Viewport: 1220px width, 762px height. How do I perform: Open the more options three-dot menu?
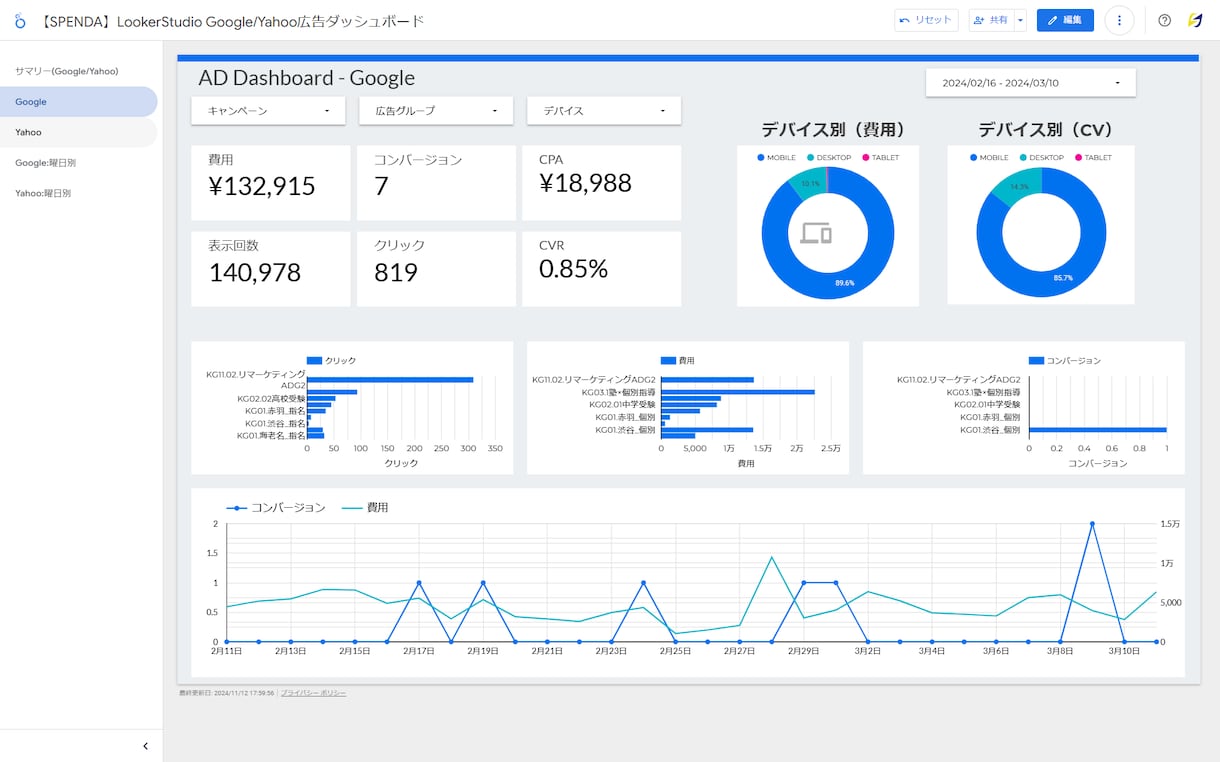pos(1119,20)
